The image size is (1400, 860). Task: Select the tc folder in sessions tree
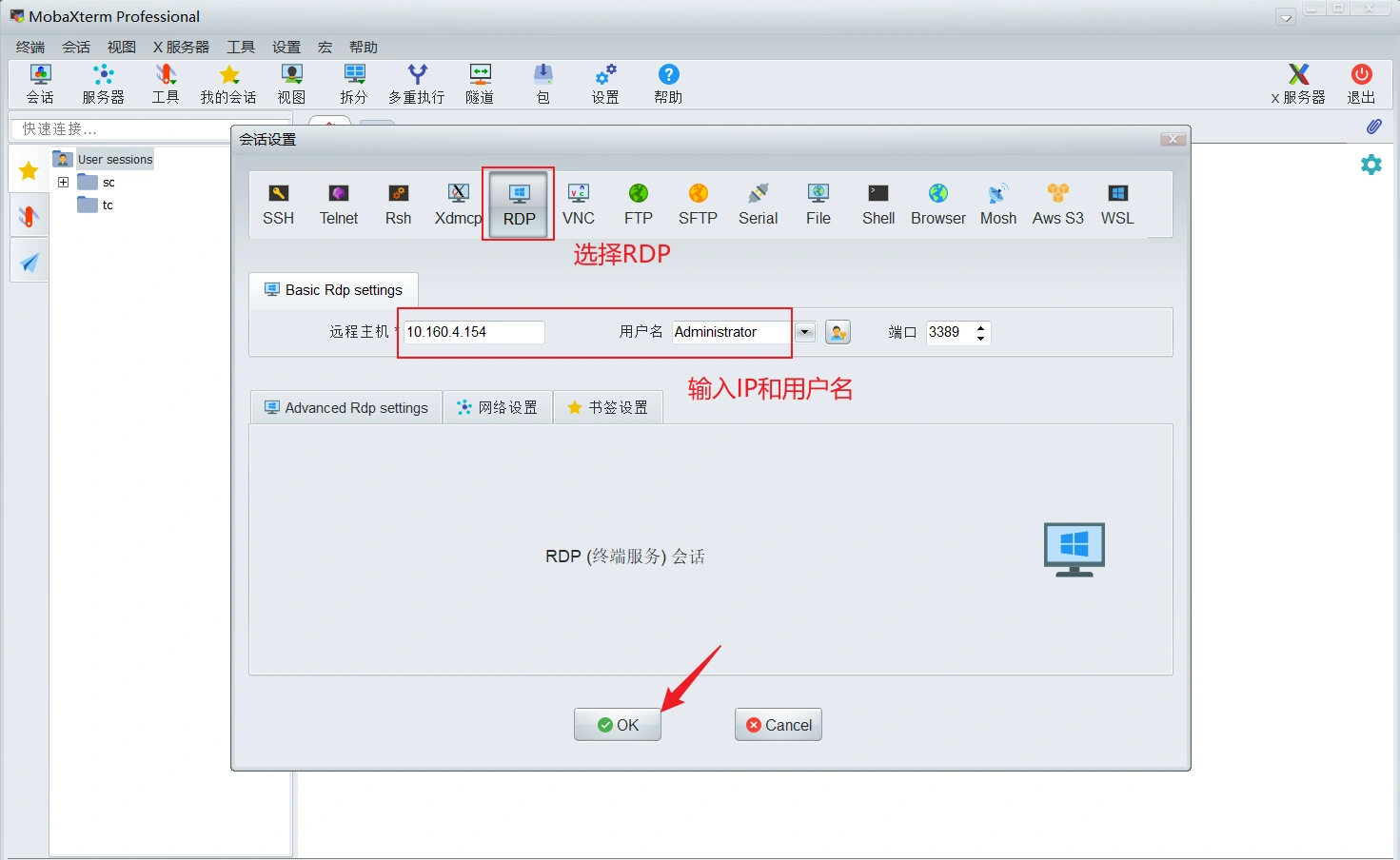click(95, 205)
